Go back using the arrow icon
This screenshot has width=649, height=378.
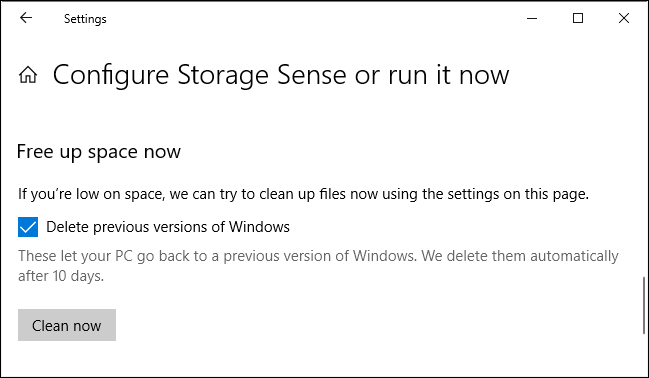26,18
